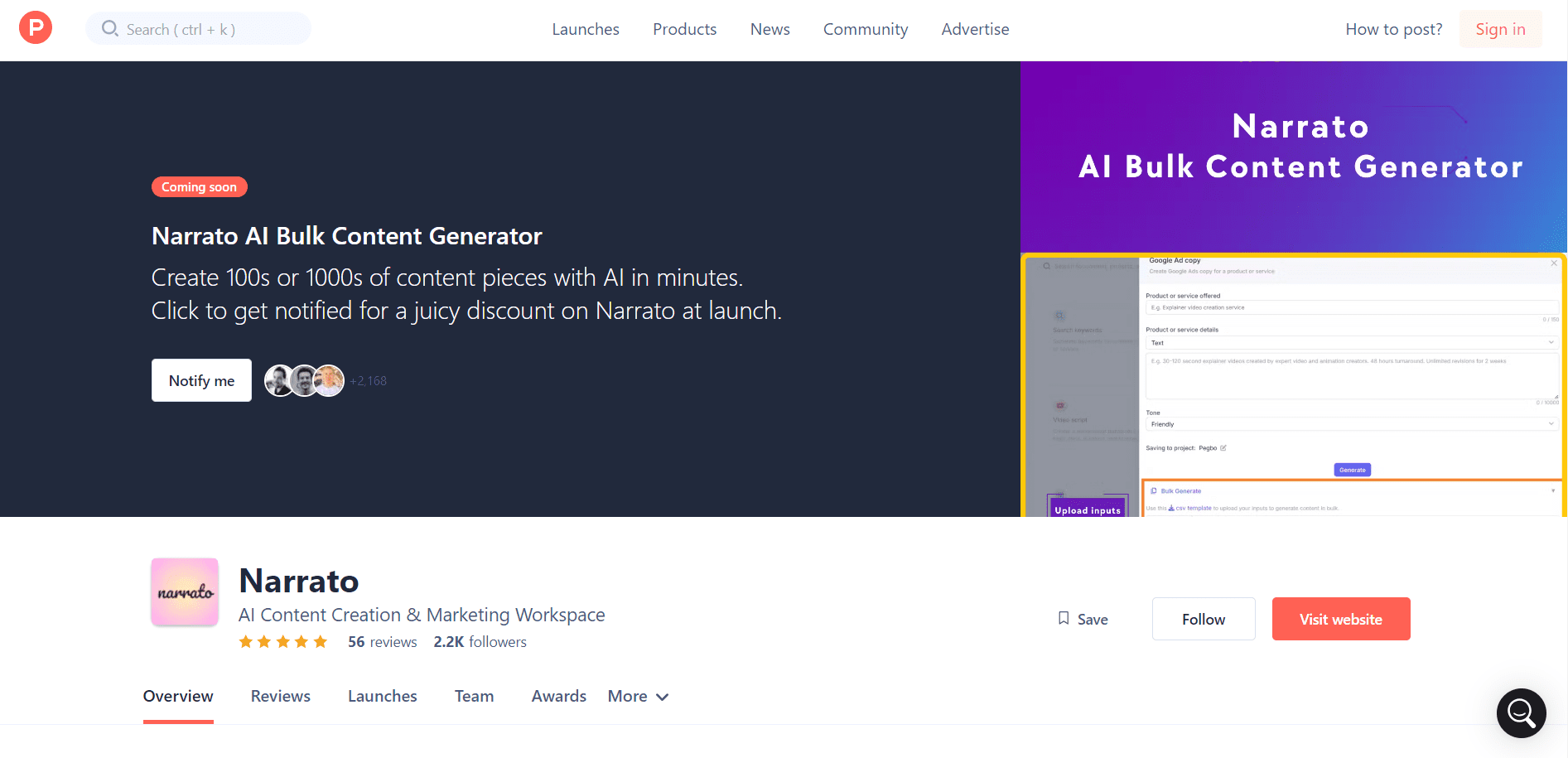Click the Narrato AI Bulk Content Generator heading

pos(347,236)
